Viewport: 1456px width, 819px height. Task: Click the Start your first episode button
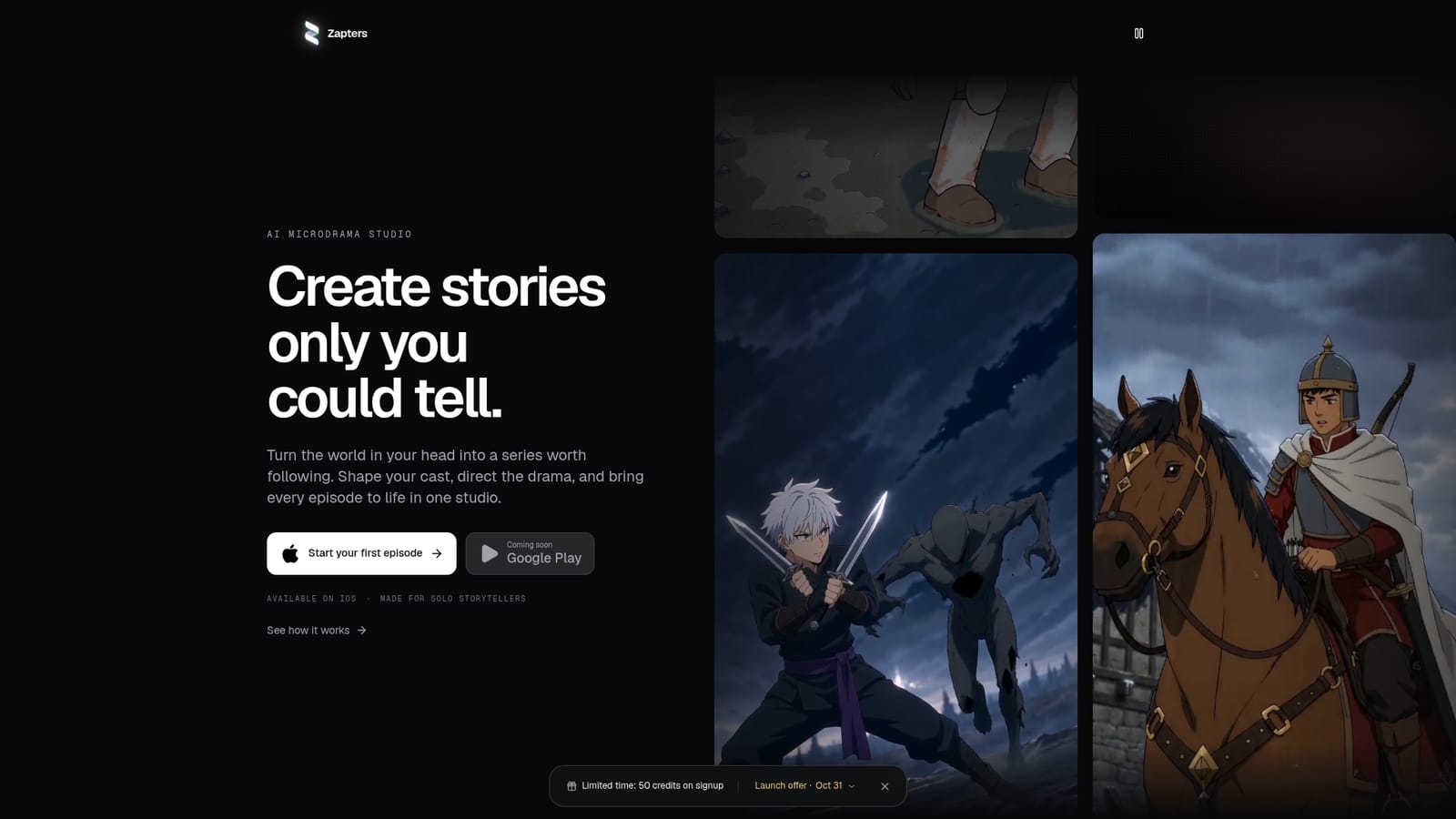[361, 553]
